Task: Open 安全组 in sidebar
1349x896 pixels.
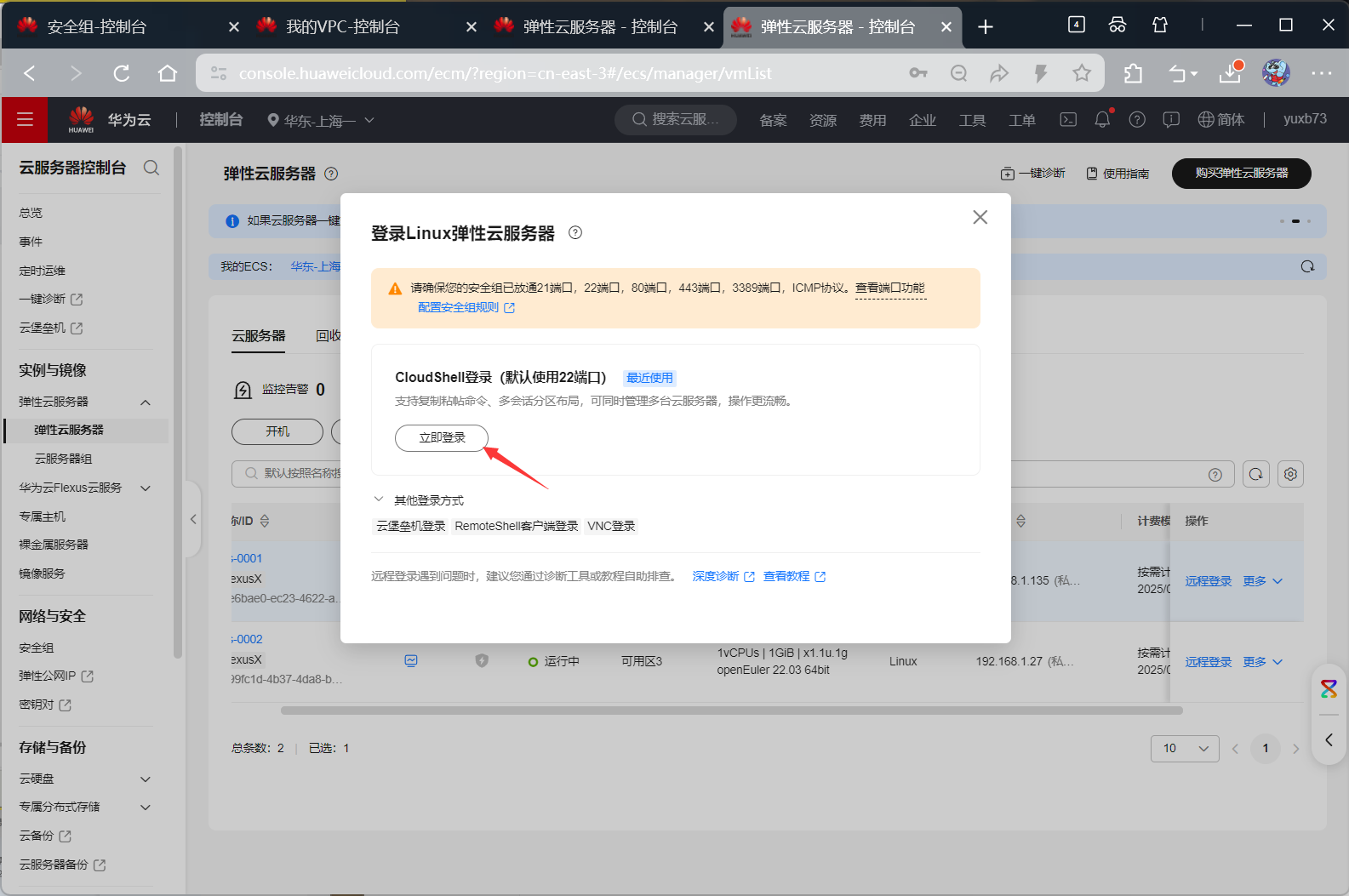Action: point(37,648)
